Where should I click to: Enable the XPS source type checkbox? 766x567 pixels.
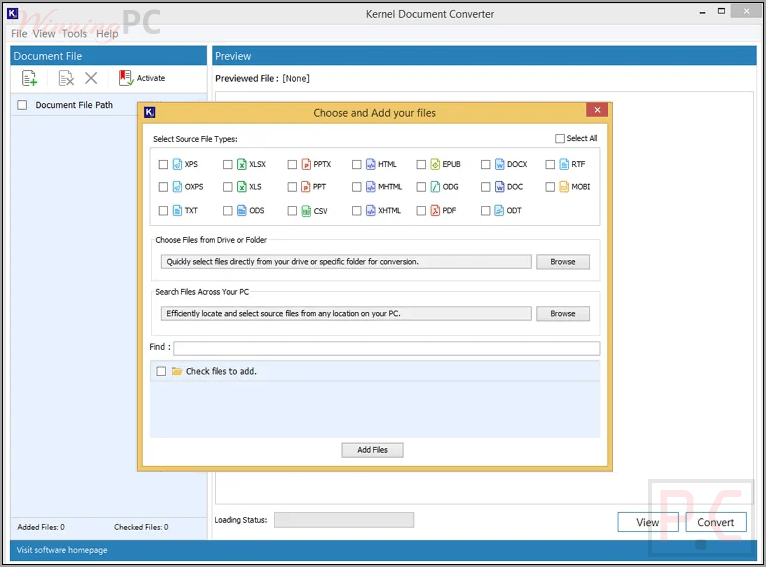(x=163, y=165)
